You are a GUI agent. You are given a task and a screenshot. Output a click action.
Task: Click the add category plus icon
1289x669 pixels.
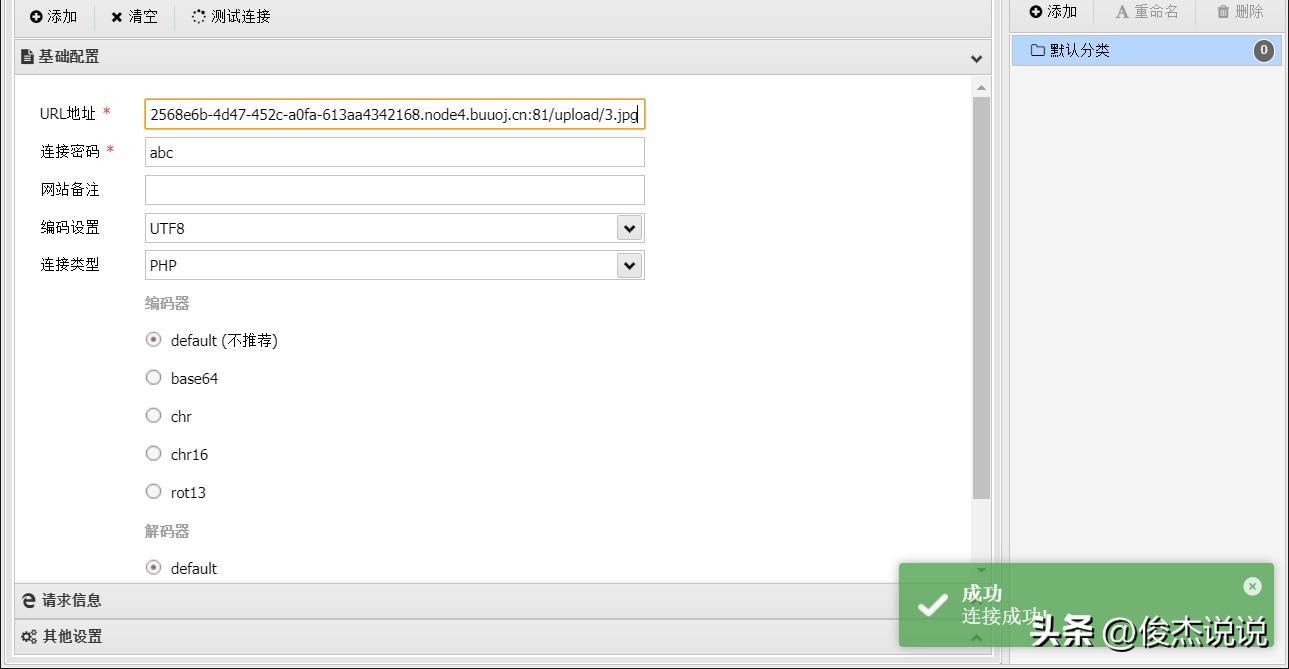1036,12
